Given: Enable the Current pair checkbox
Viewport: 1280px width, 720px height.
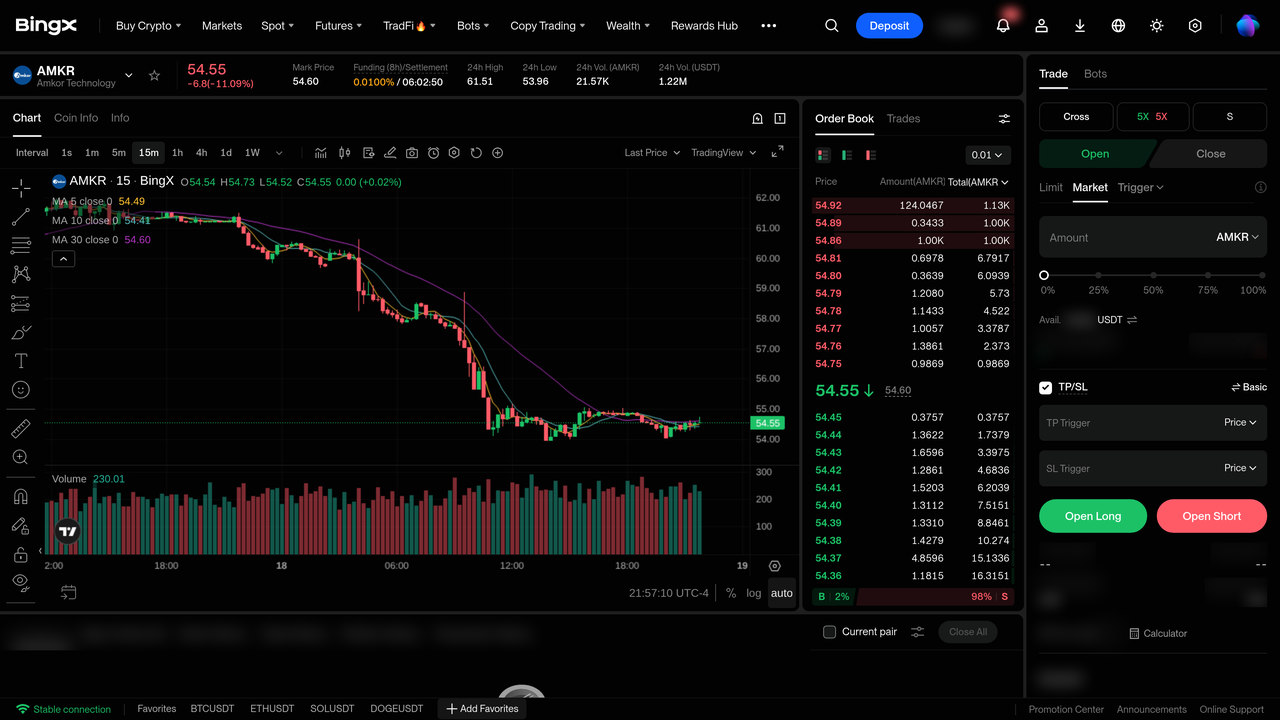Looking at the screenshot, I should [x=829, y=632].
